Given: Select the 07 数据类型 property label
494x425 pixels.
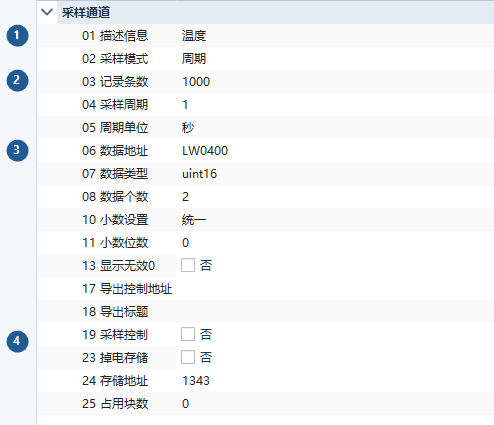Looking at the screenshot, I should tap(115, 174).
